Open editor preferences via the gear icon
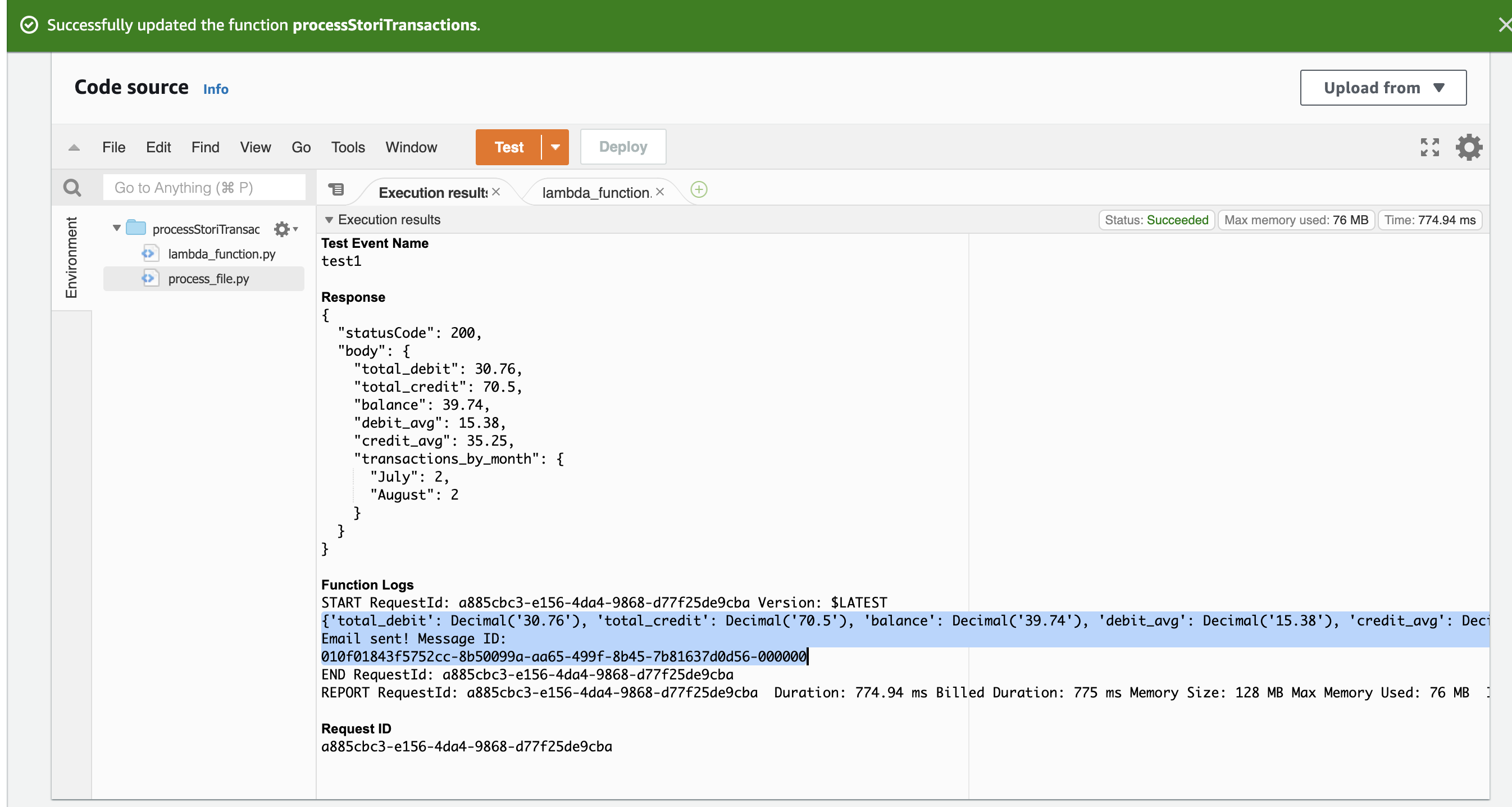Screen dimensions: 1512x807 tap(1468, 147)
